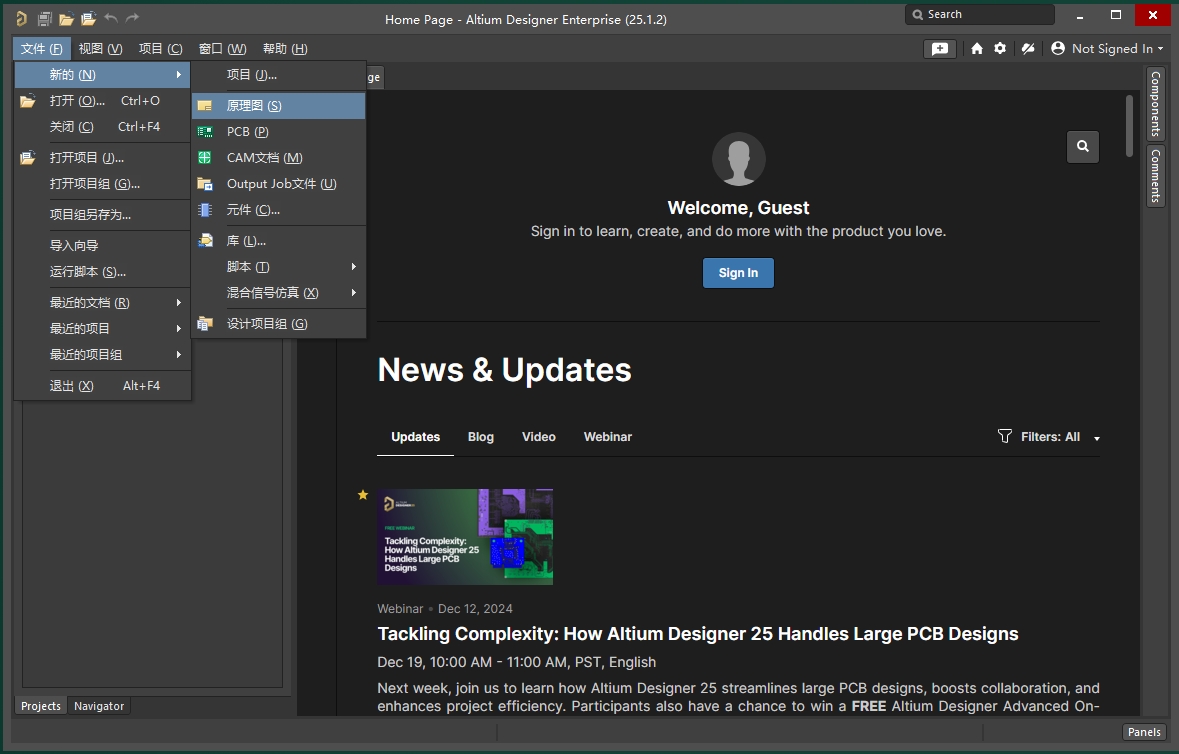Switch to the Navigator panel tab
Screen dimensions: 1179x754
tap(99, 706)
